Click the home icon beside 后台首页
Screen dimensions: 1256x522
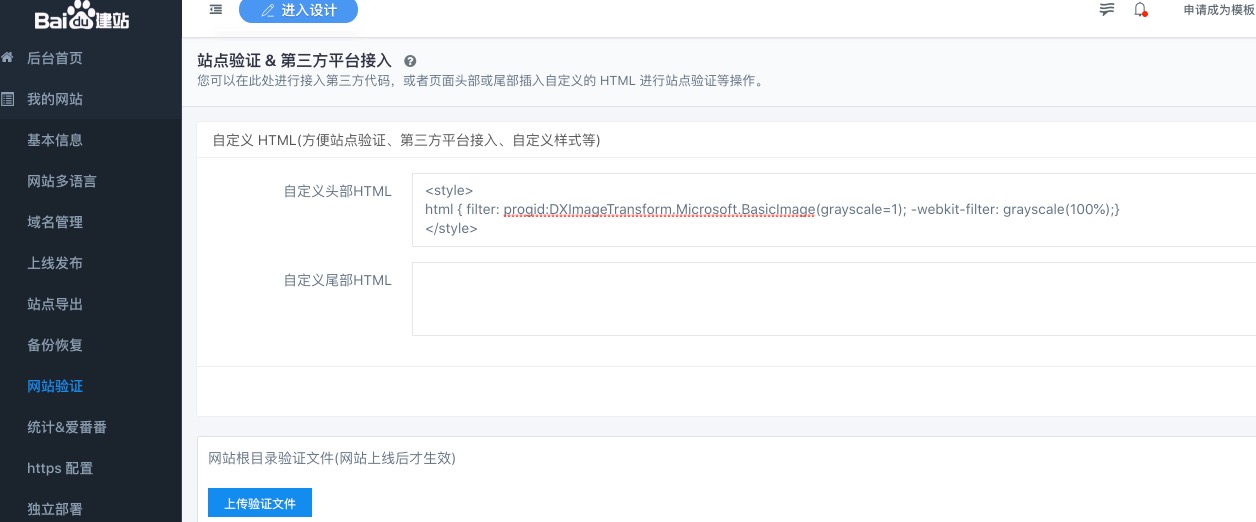click(x=8, y=58)
